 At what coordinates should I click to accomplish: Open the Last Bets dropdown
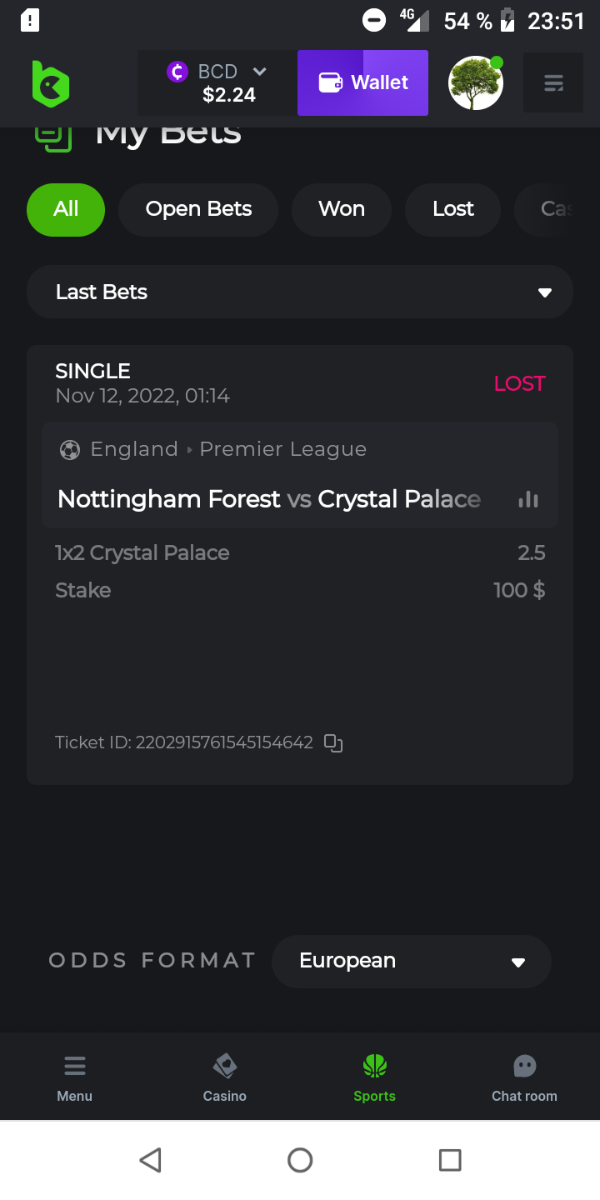[300, 292]
